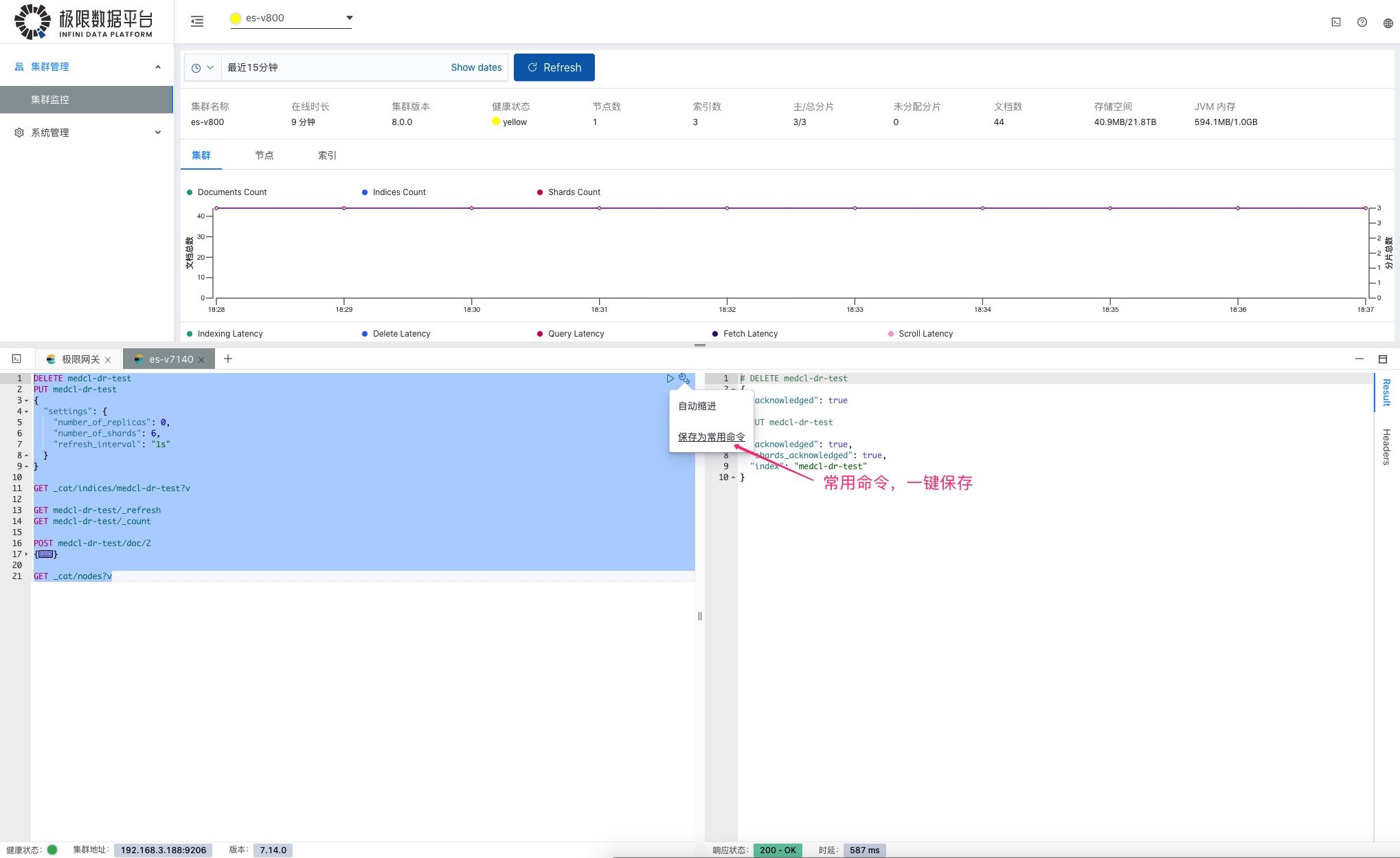Switch to the 集群 tab
This screenshot has width=1400, height=858.
201,155
